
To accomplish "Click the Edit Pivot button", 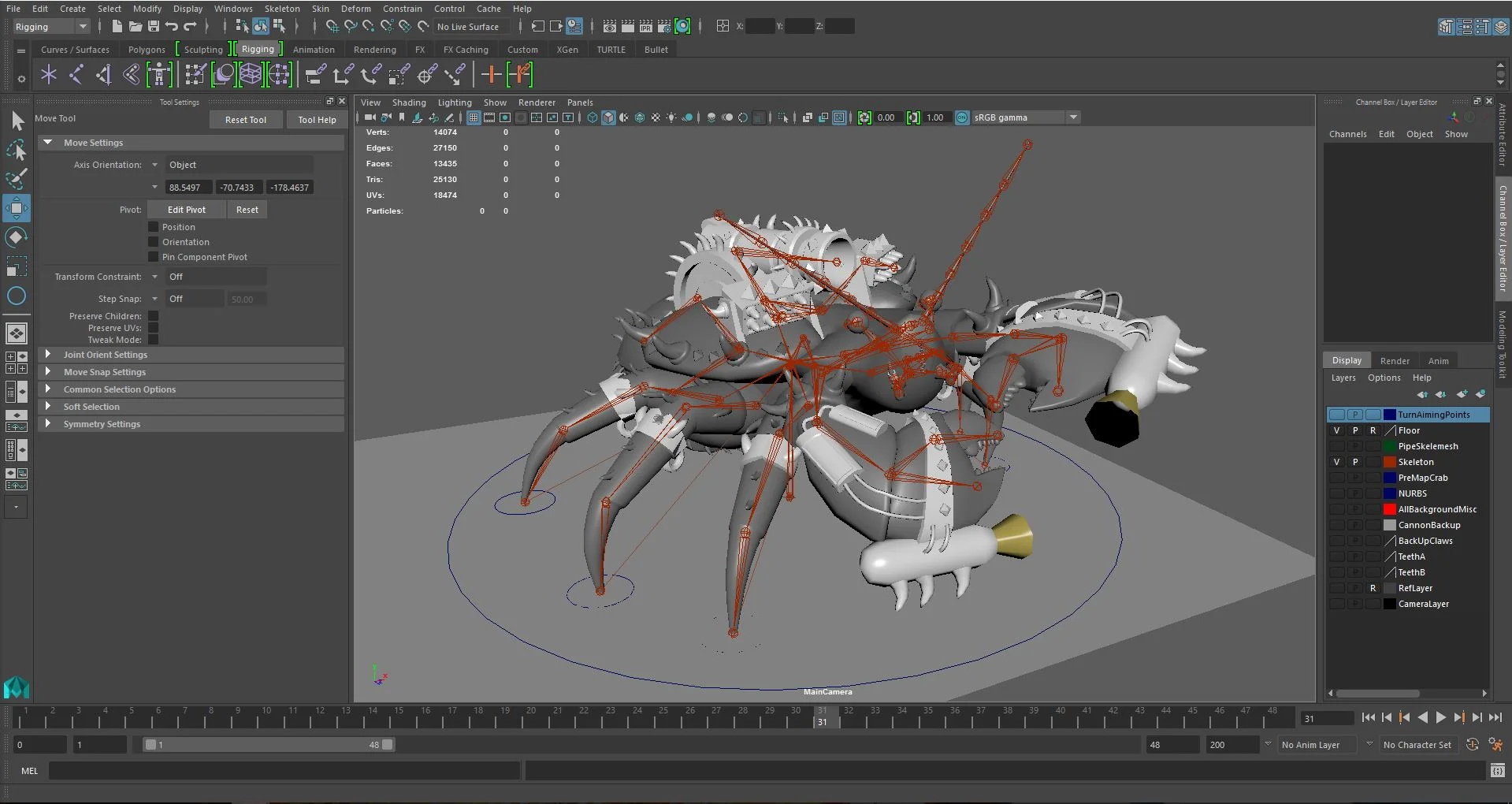I will click(185, 210).
